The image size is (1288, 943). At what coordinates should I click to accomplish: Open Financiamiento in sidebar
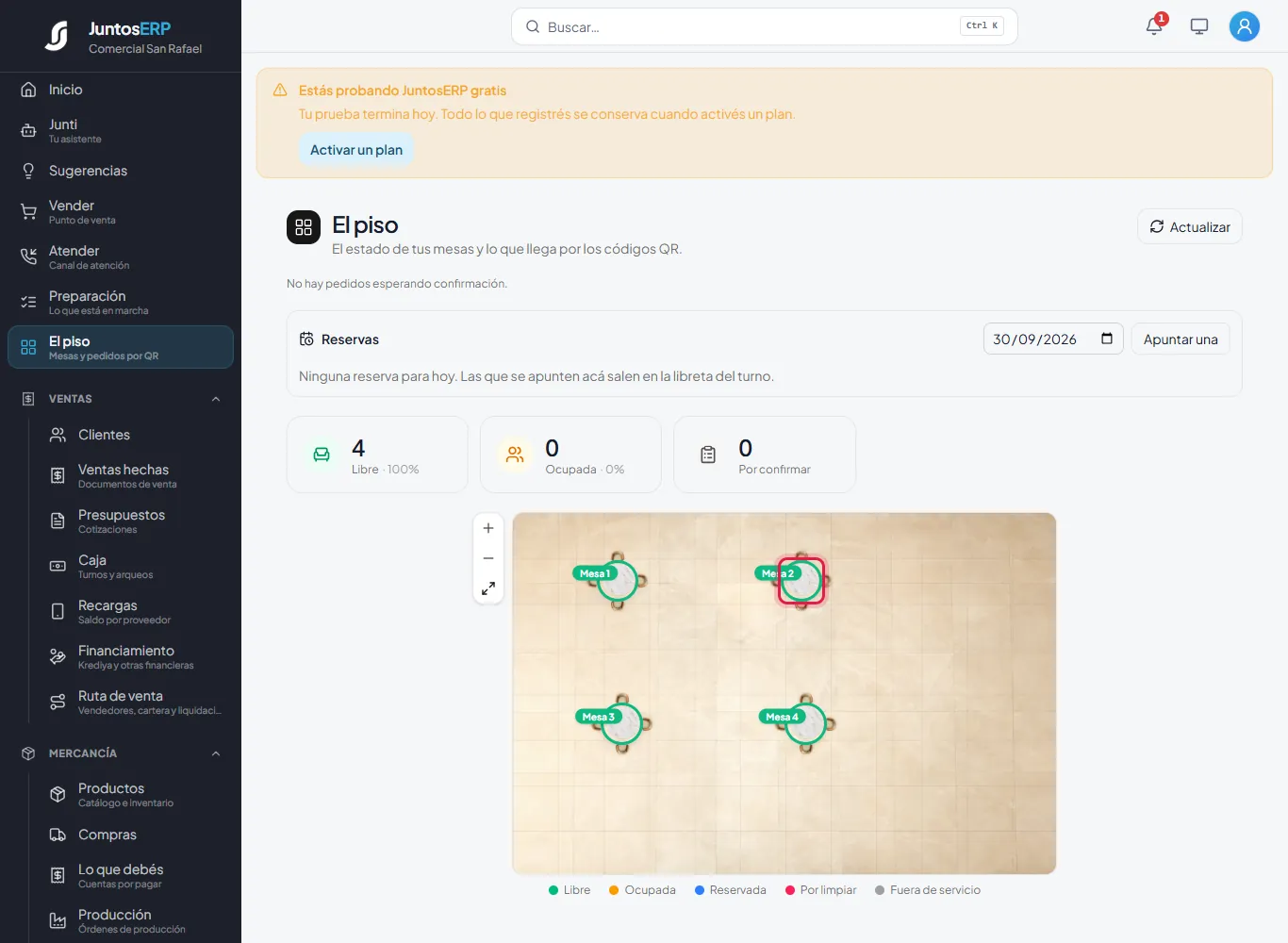pos(135,656)
